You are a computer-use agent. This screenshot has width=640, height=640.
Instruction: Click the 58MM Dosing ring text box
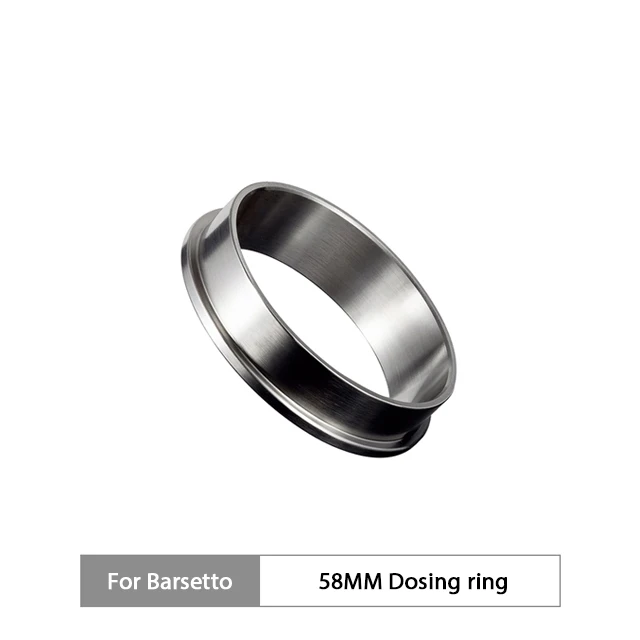(x=410, y=581)
